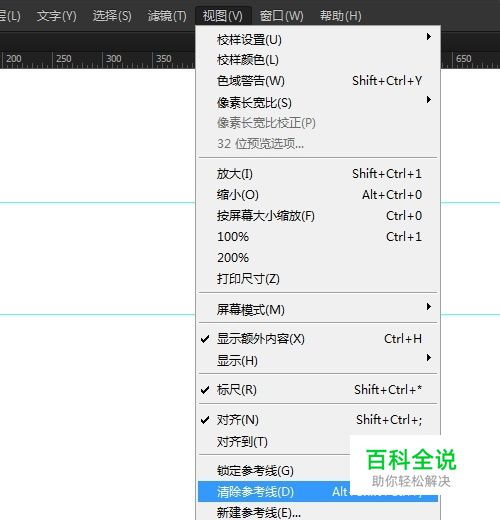Click 清除参考线(D) to clear guides

(318, 491)
